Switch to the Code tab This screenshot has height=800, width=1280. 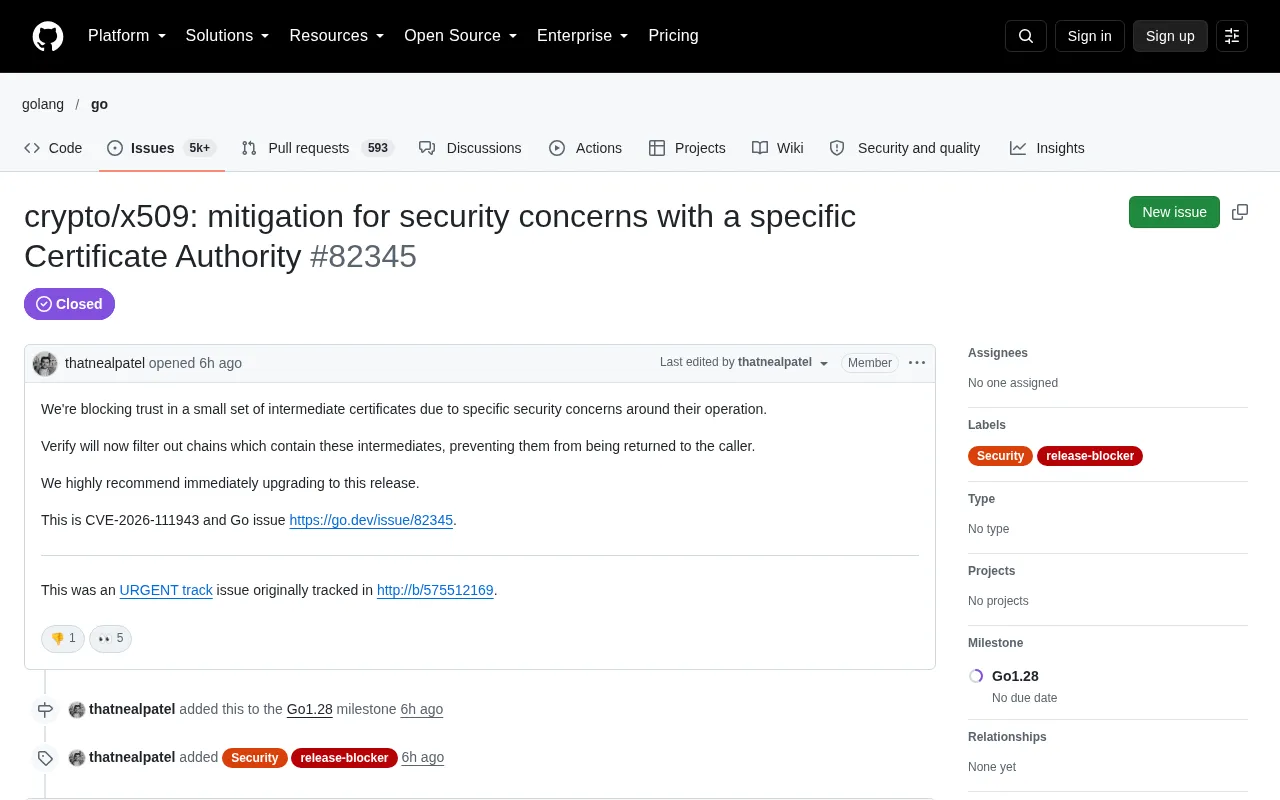(53, 148)
